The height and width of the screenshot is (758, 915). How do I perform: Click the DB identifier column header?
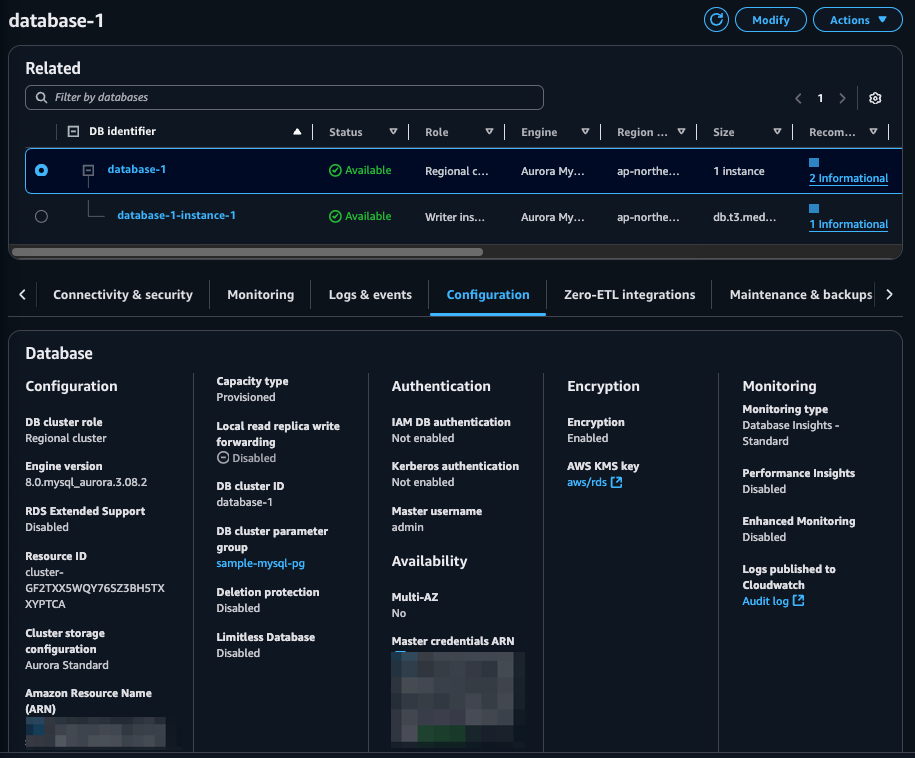click(x=123, y=131)
